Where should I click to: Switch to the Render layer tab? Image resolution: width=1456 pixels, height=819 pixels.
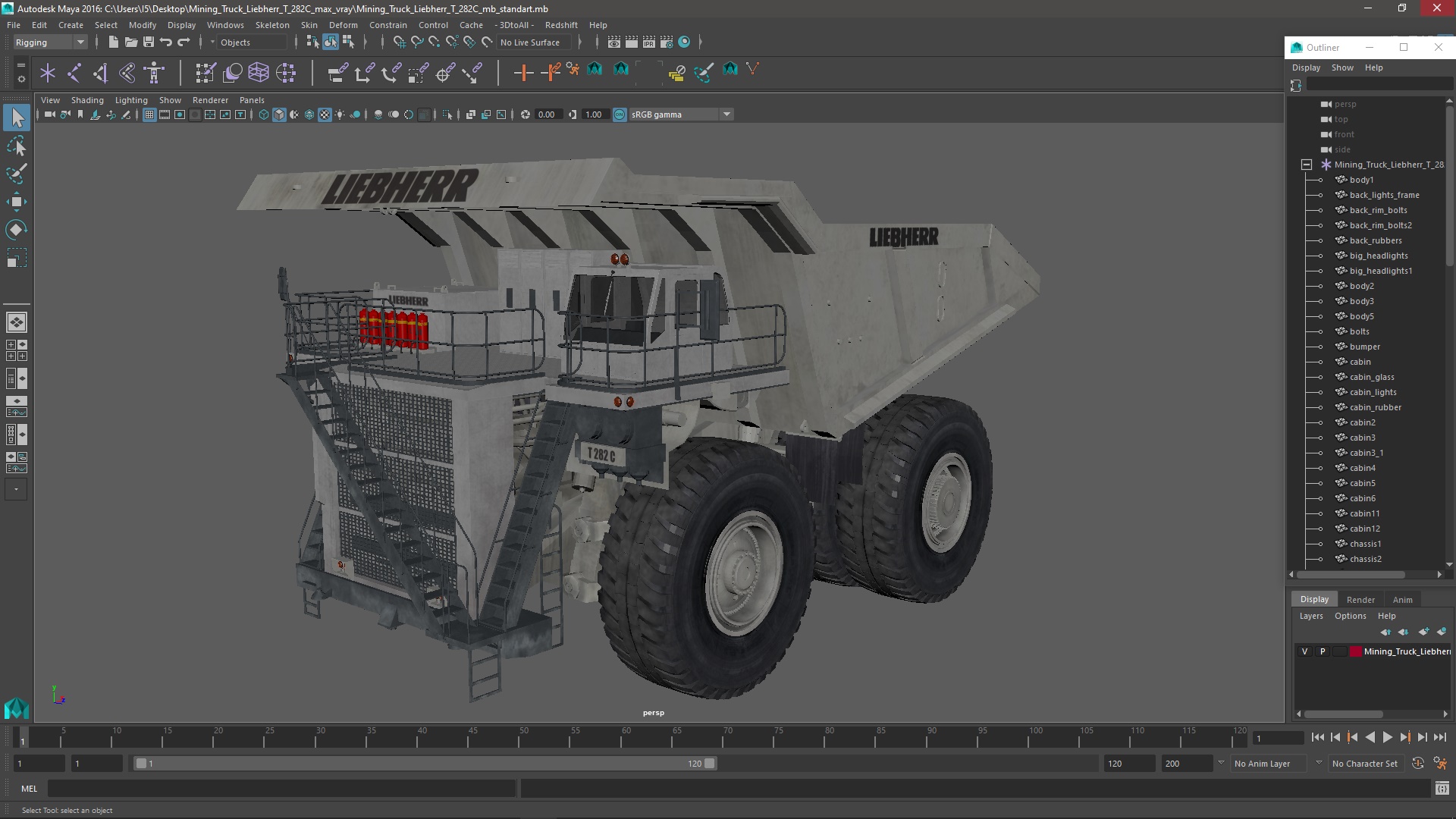[x=1360, y=600]
